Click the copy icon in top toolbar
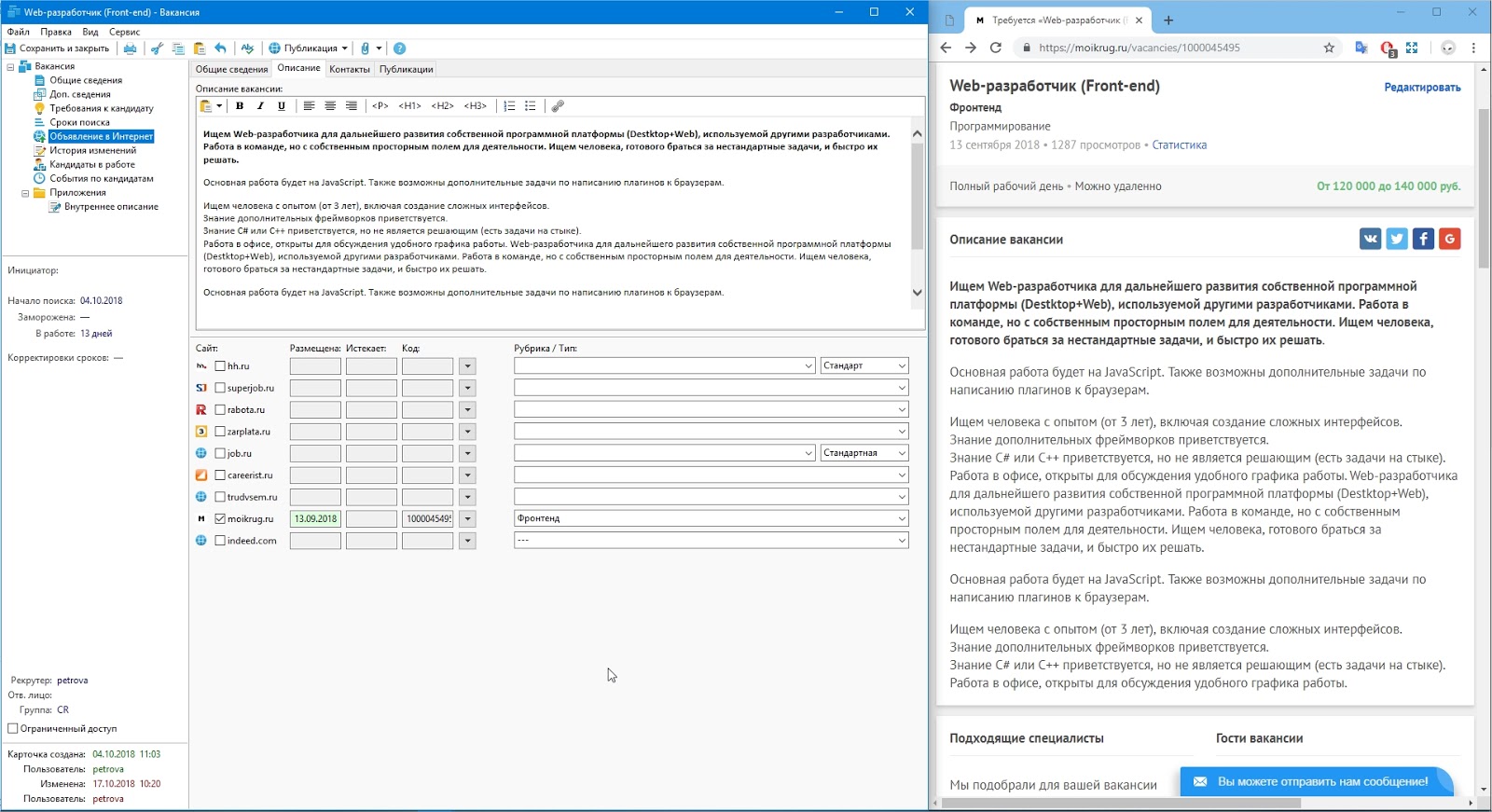This screenshot has width=1492, height=812. 178,48
